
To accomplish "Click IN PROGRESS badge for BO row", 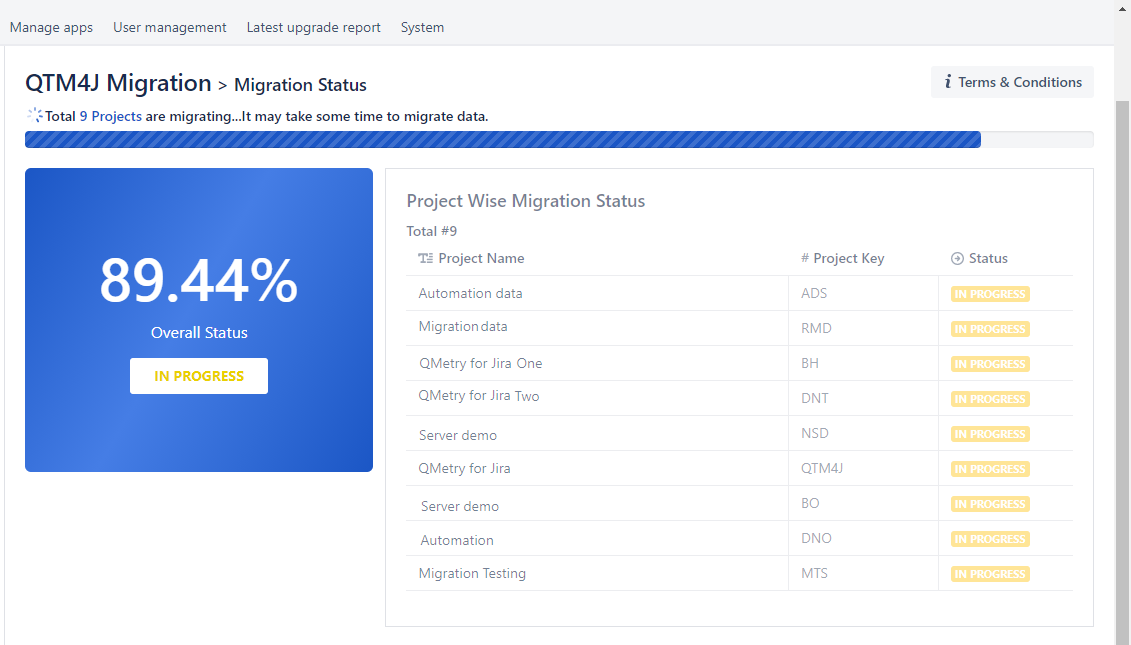I will click(x=990, y=504).
